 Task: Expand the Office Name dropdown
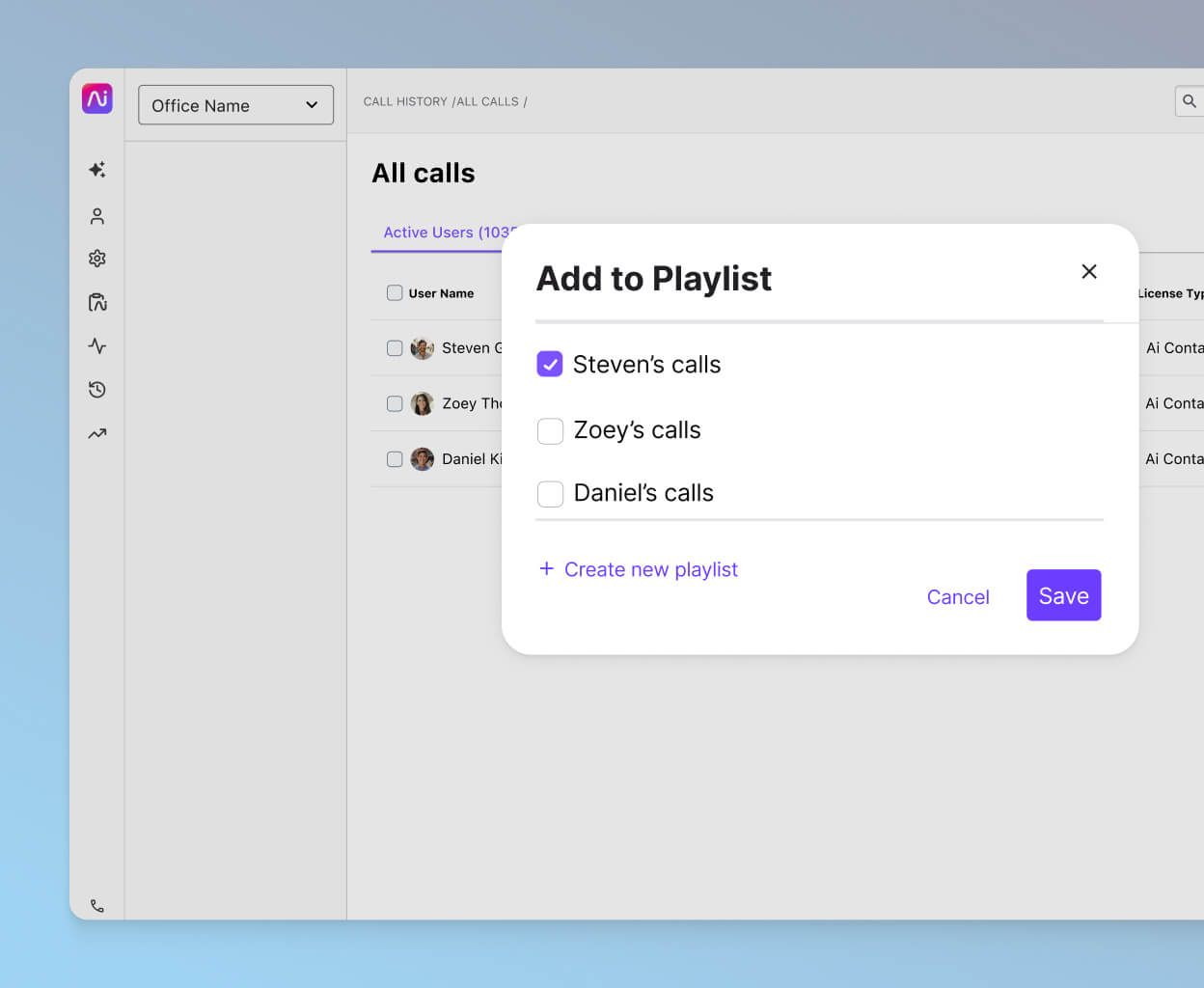[235, 104]
